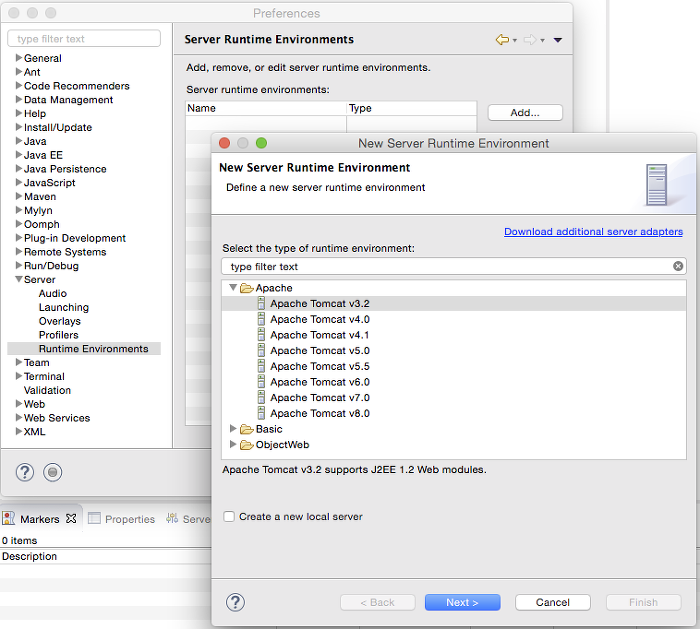Click the Basic folder icon
This screenshot has width=700, height=629.
pyautogui.click(x=246, y=429)
